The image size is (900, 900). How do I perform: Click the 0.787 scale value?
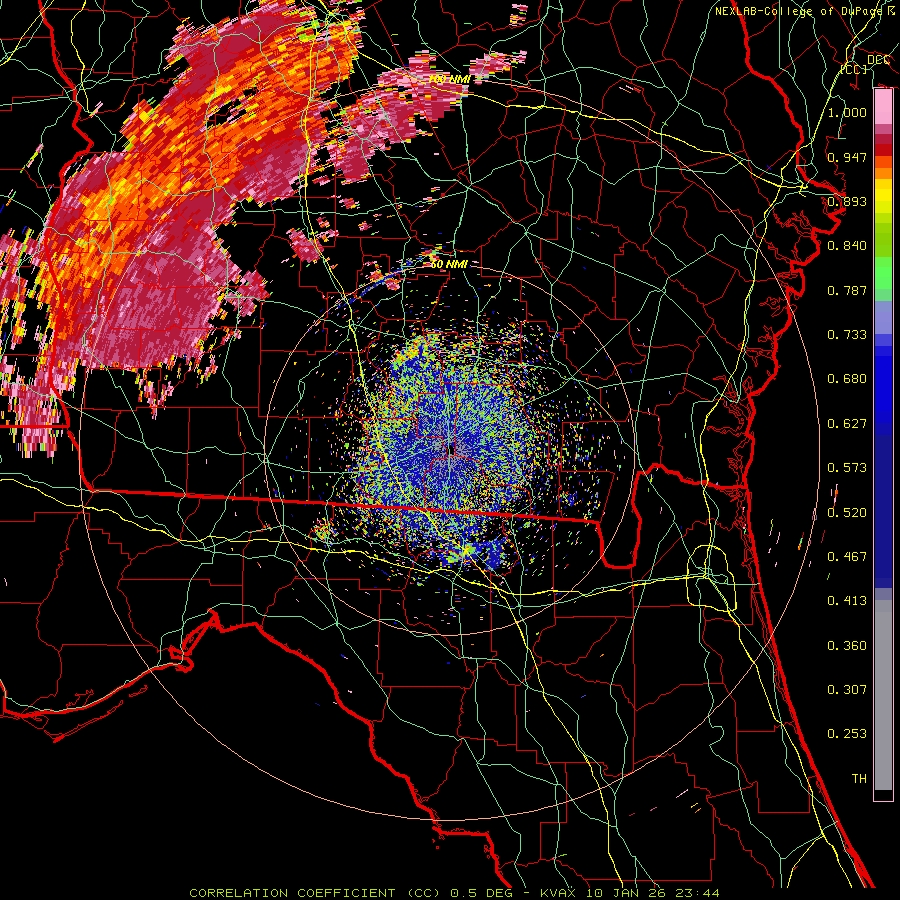click(x=847, y=290)
